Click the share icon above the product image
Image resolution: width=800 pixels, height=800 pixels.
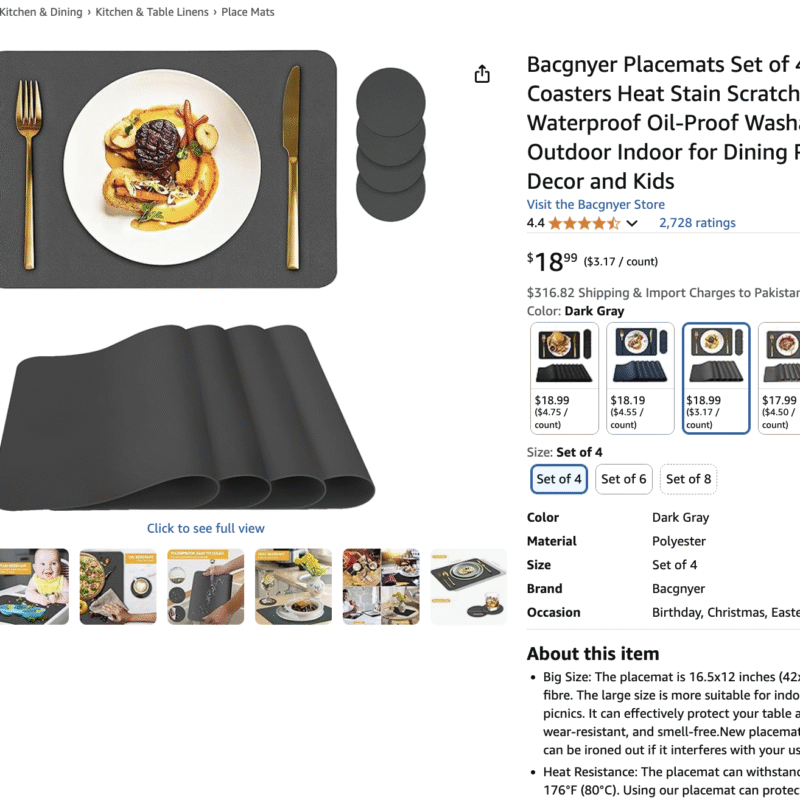(482, 74)
